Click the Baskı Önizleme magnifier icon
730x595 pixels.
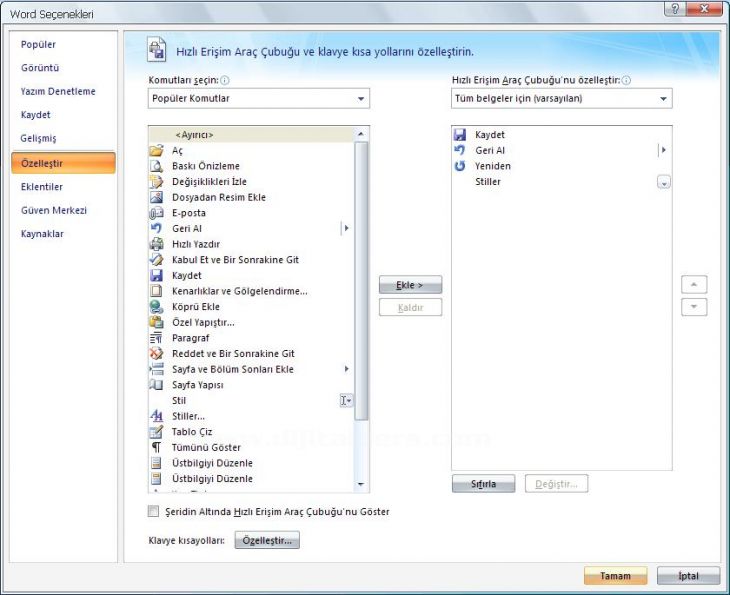(156, 166)
